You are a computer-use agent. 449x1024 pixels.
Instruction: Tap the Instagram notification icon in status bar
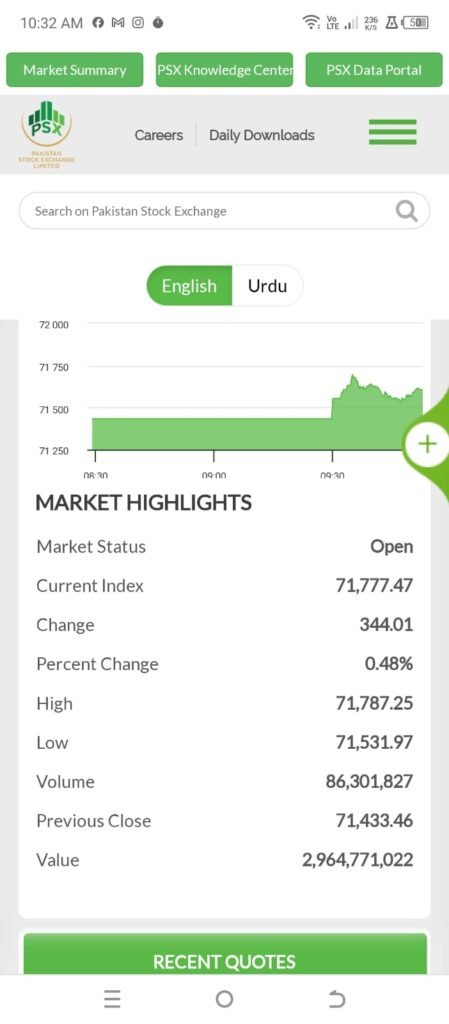pyautogui.click(x=138, y=23)
